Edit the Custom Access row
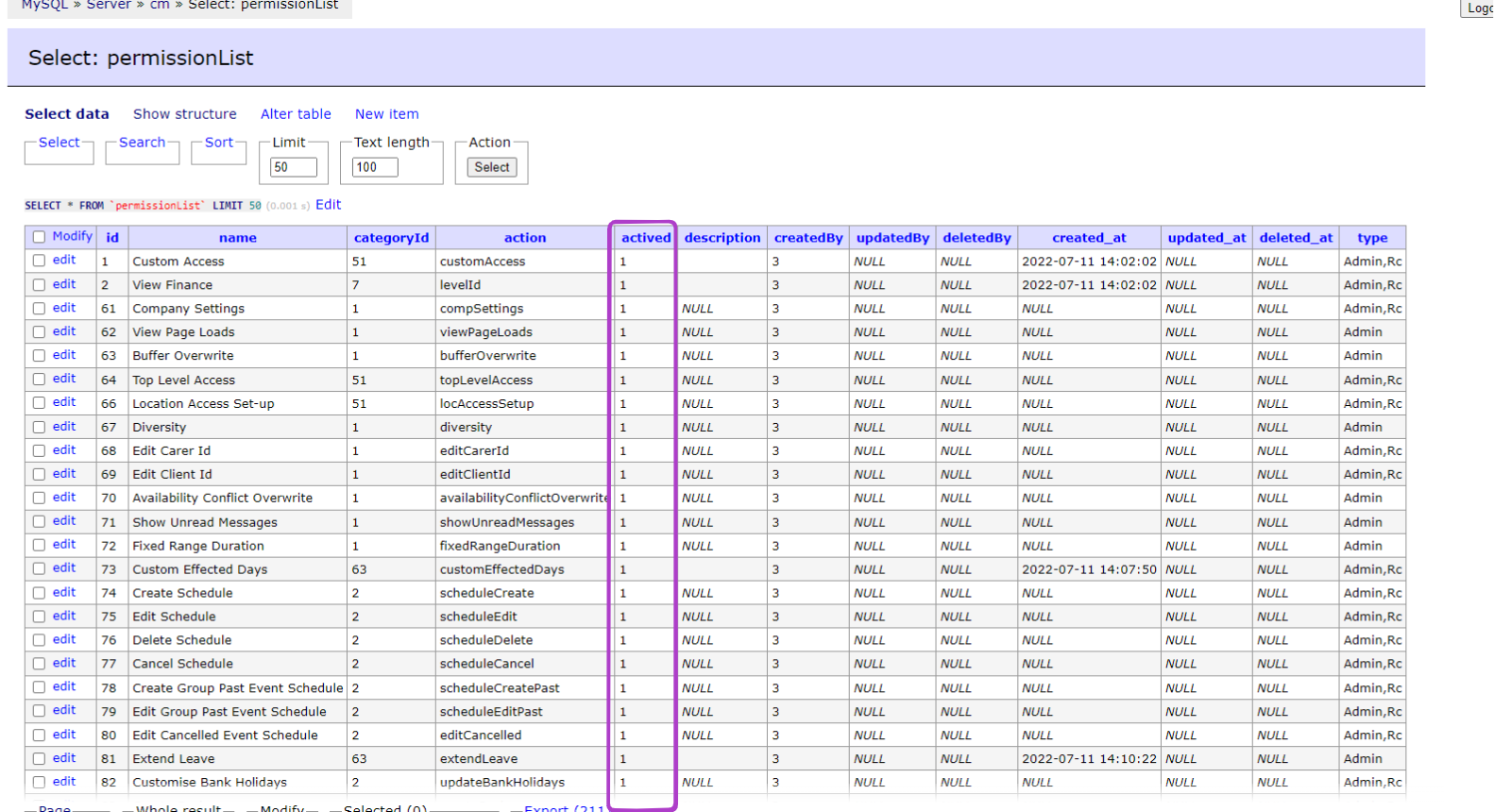 coord(64,260)
